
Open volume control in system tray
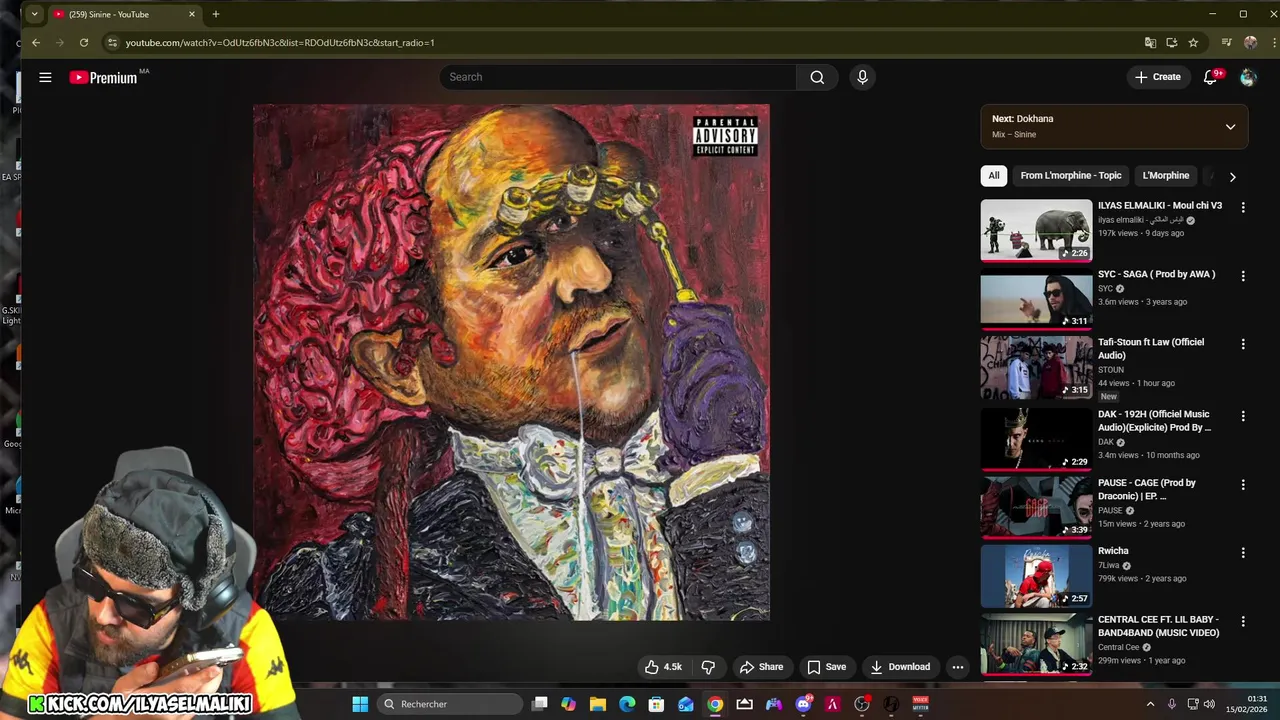1209,704
